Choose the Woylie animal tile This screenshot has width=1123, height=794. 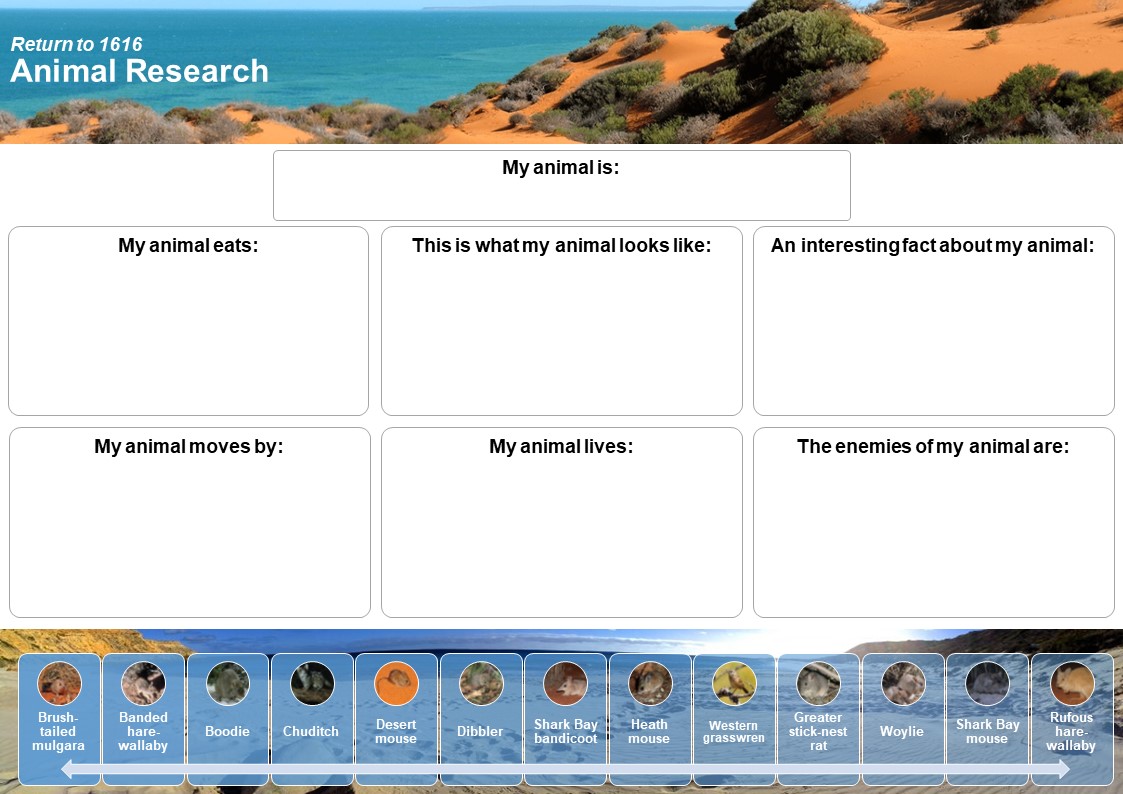[x=903, y=720]
